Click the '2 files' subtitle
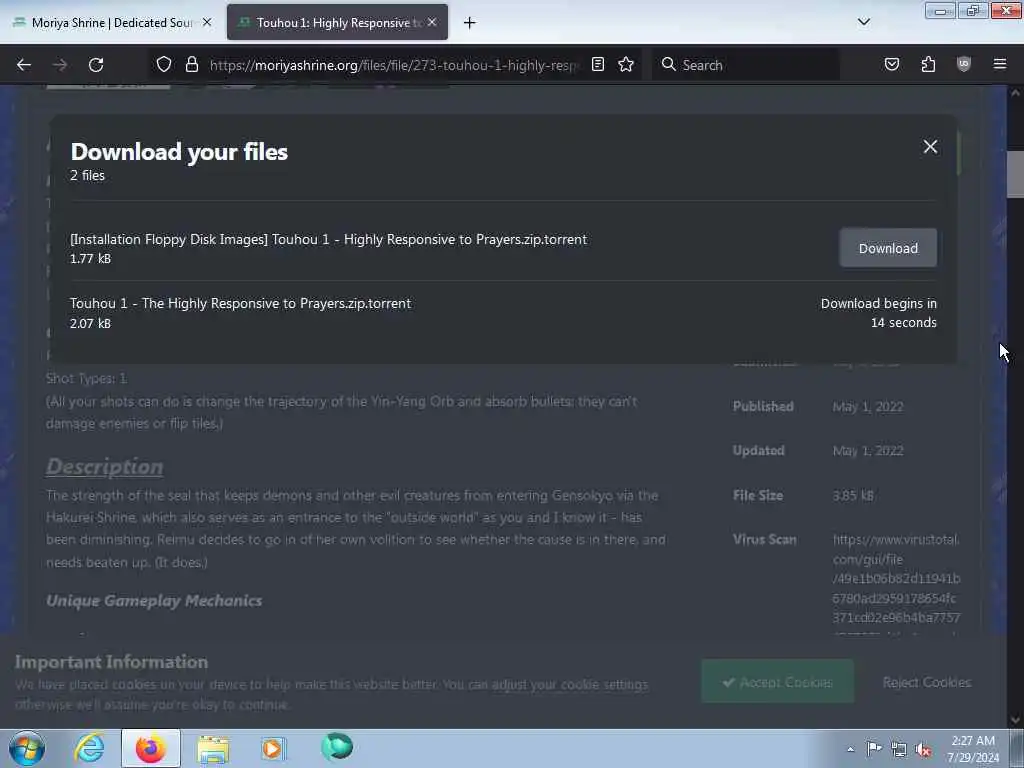 coord(88,175)
